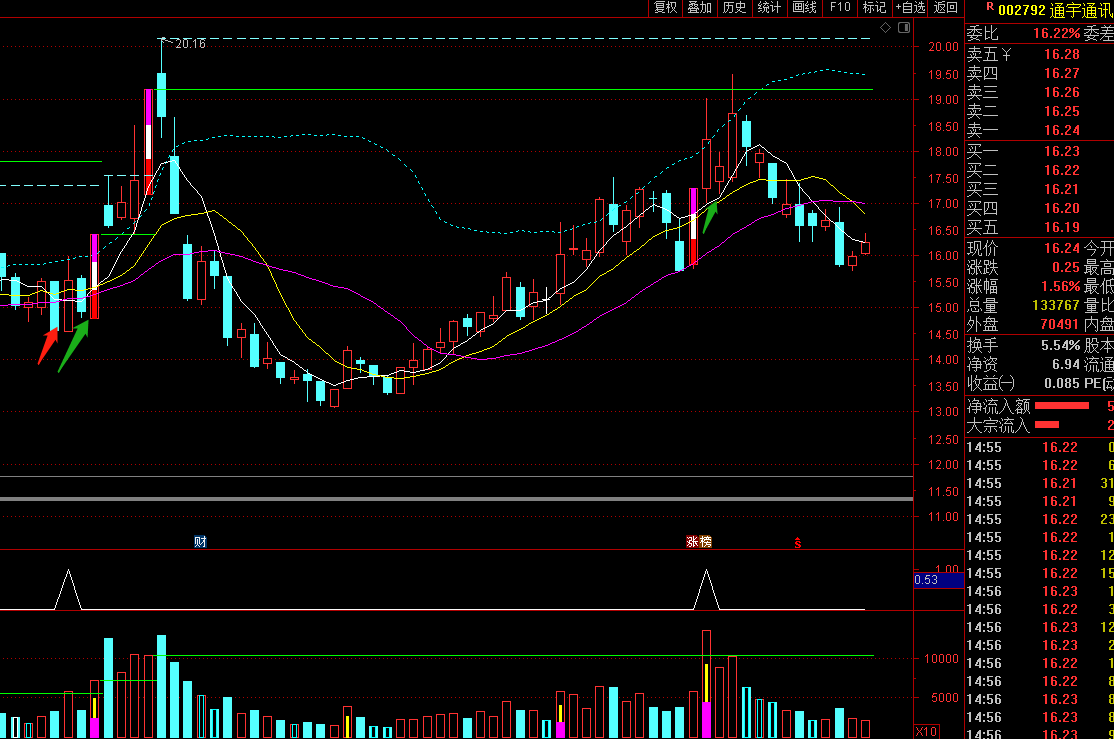Viewport: 1114px width, 739px height.
Task: Click the 换手 5.54% value
Action: point(1060,345)
